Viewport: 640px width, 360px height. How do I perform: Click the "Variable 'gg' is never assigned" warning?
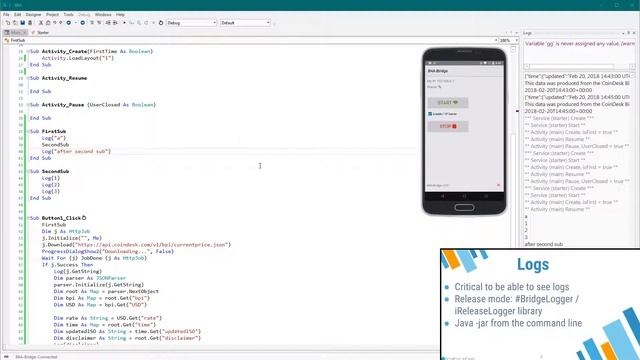pyautogui.click(x=579, y=43)
